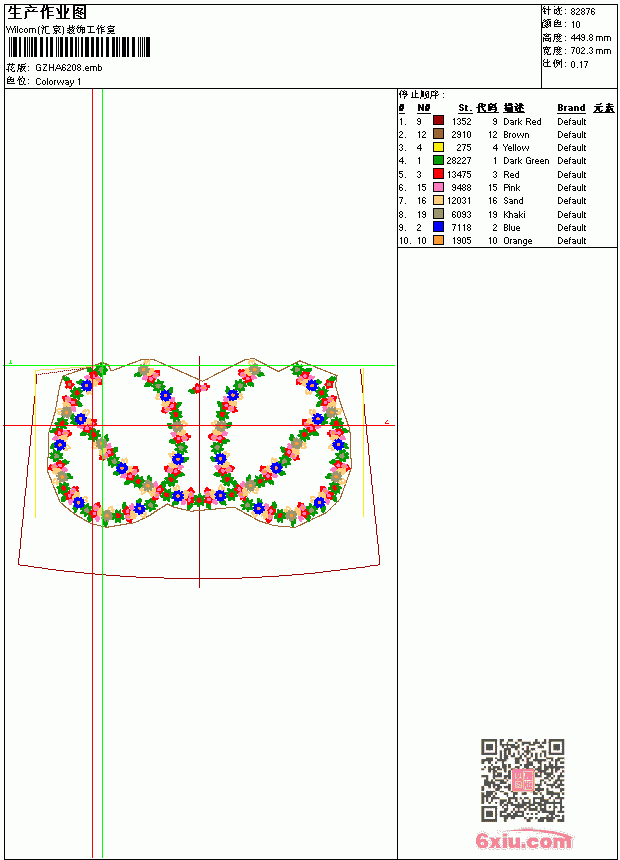The height and width of the screenshot is (860, 620).
Task: Click the Wilcom studio name line
Action: 61,30
